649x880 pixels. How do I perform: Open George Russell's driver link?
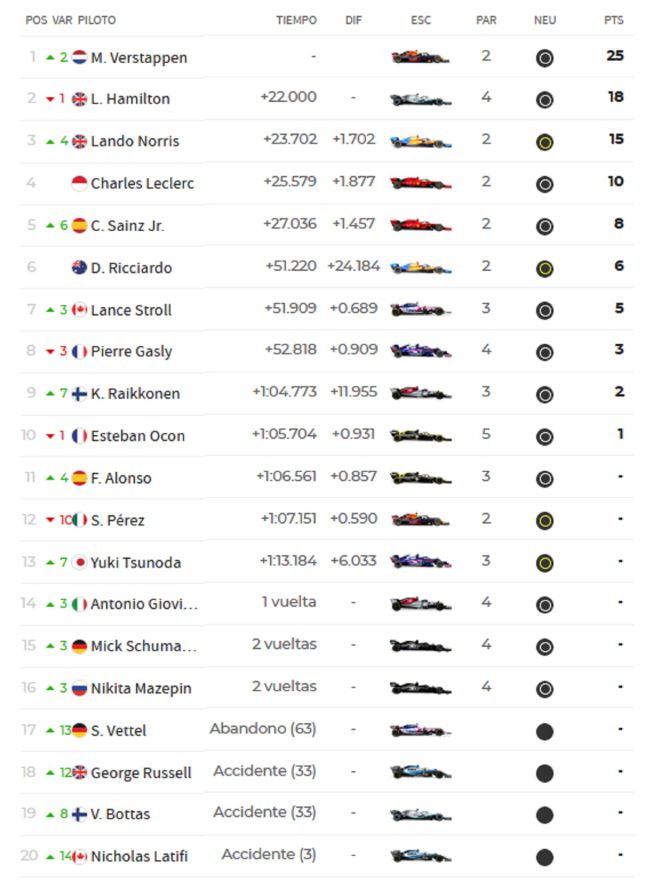(141, 773)
